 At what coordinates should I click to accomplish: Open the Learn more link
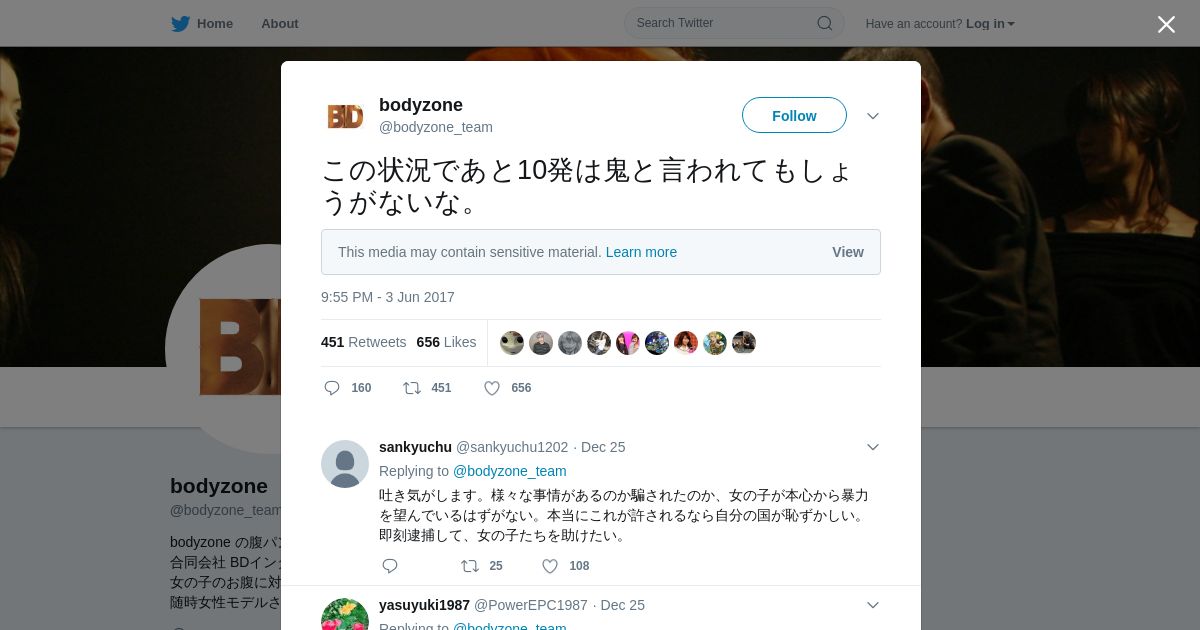(641, 252)
